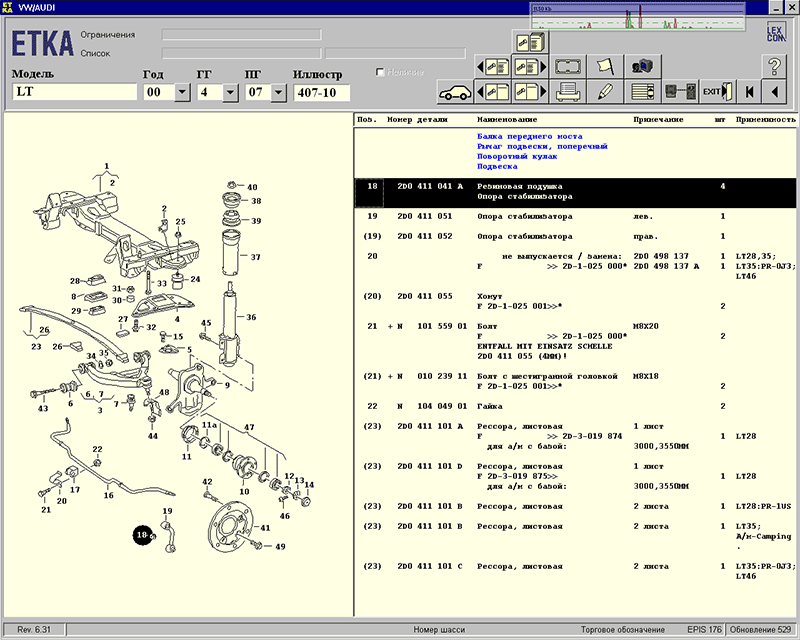Select part number 2D0 411 051

pos(424,216)
